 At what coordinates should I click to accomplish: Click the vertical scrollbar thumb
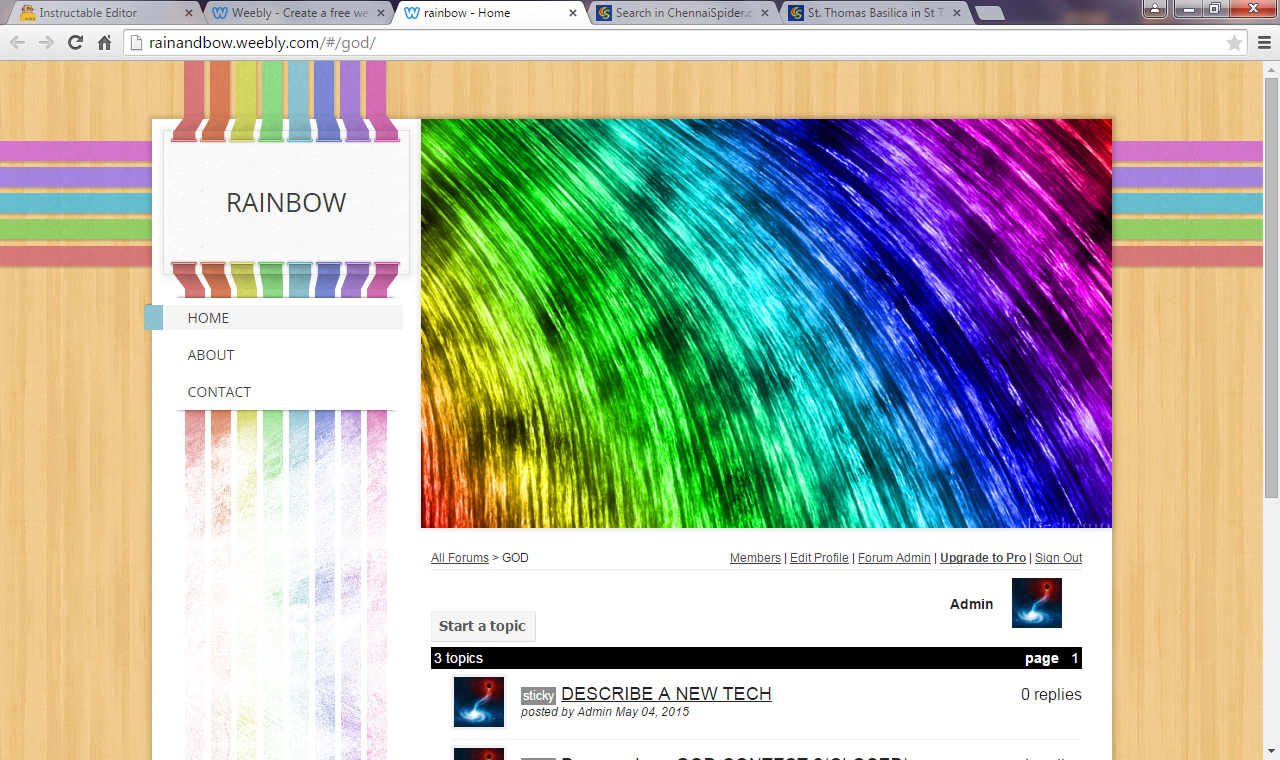click(x=1271, y=286)
